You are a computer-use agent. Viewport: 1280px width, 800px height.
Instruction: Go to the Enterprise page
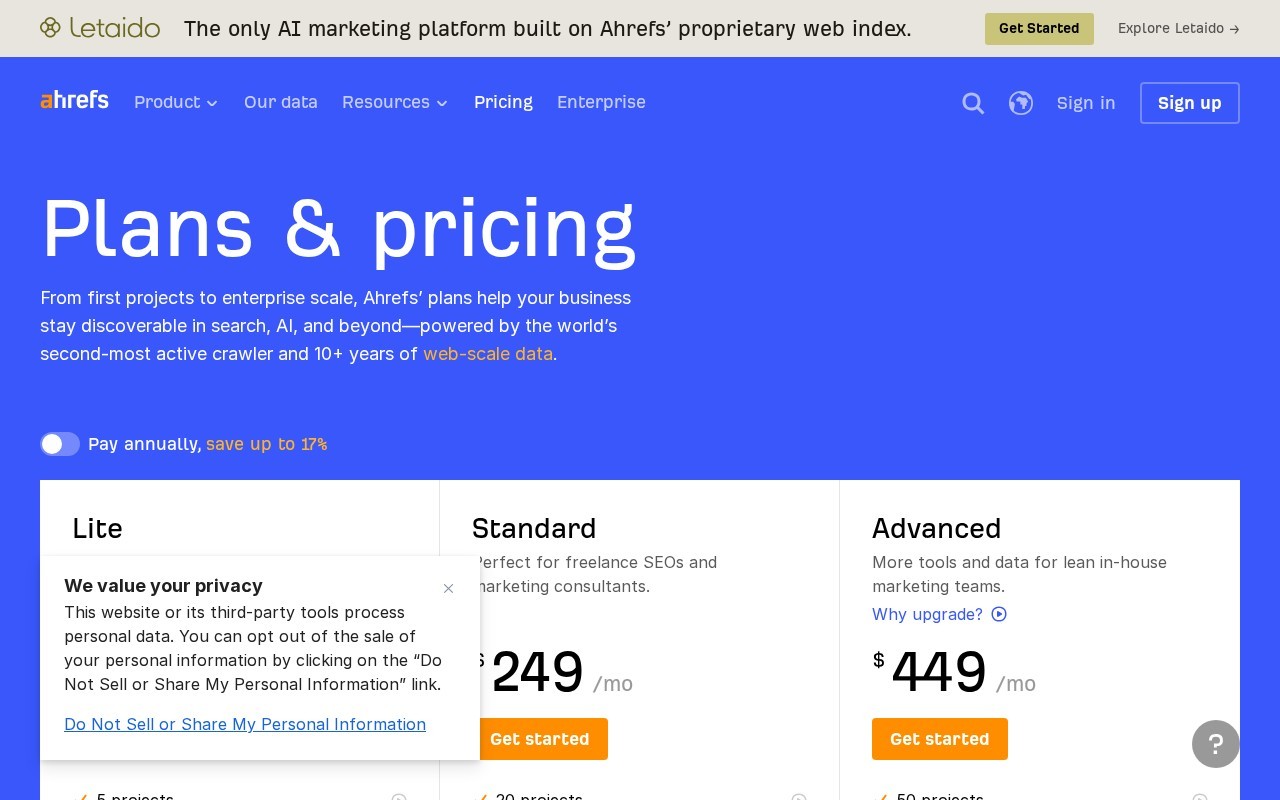click(601, 102)
